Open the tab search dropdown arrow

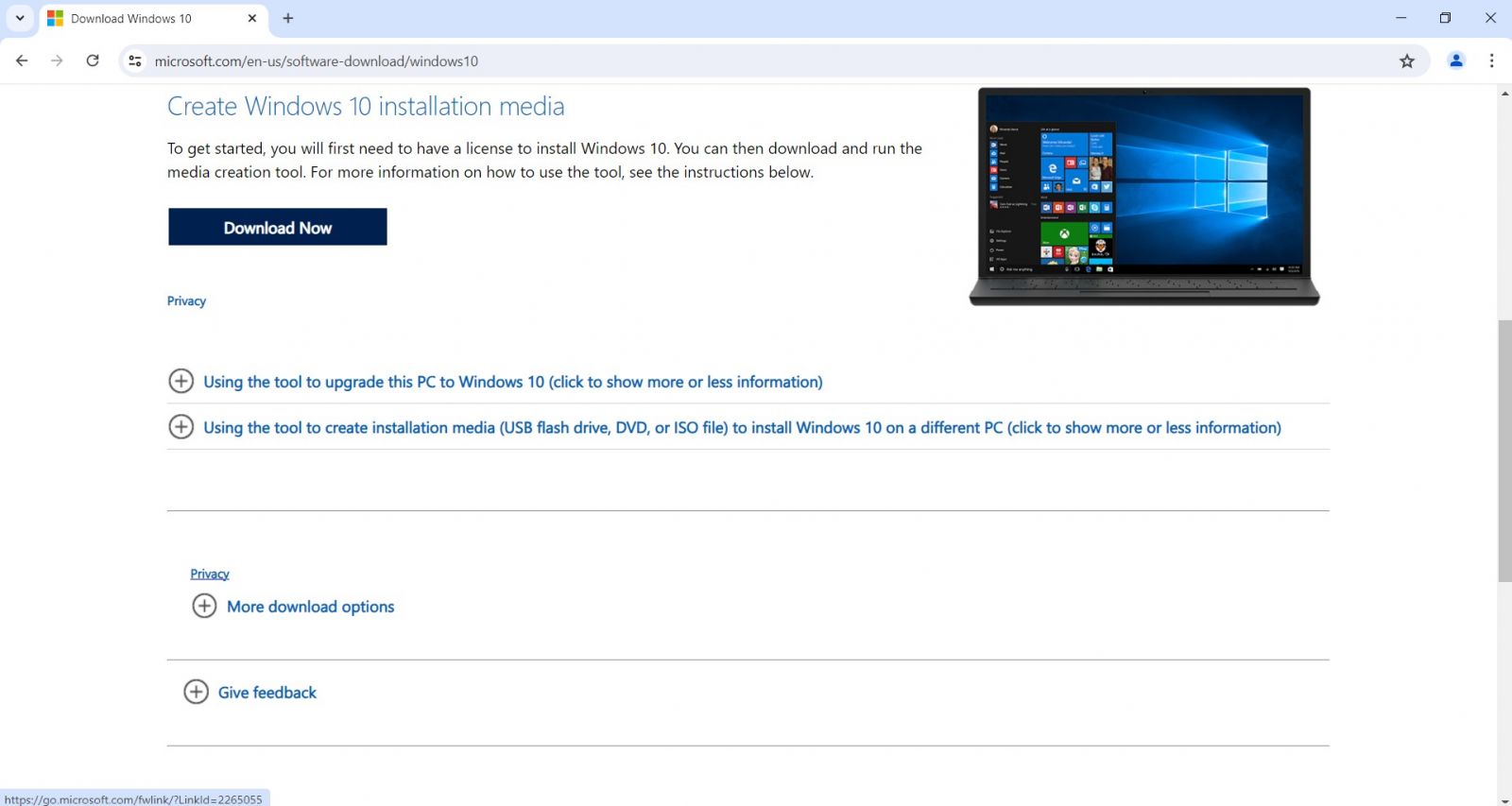pos(20,18)
